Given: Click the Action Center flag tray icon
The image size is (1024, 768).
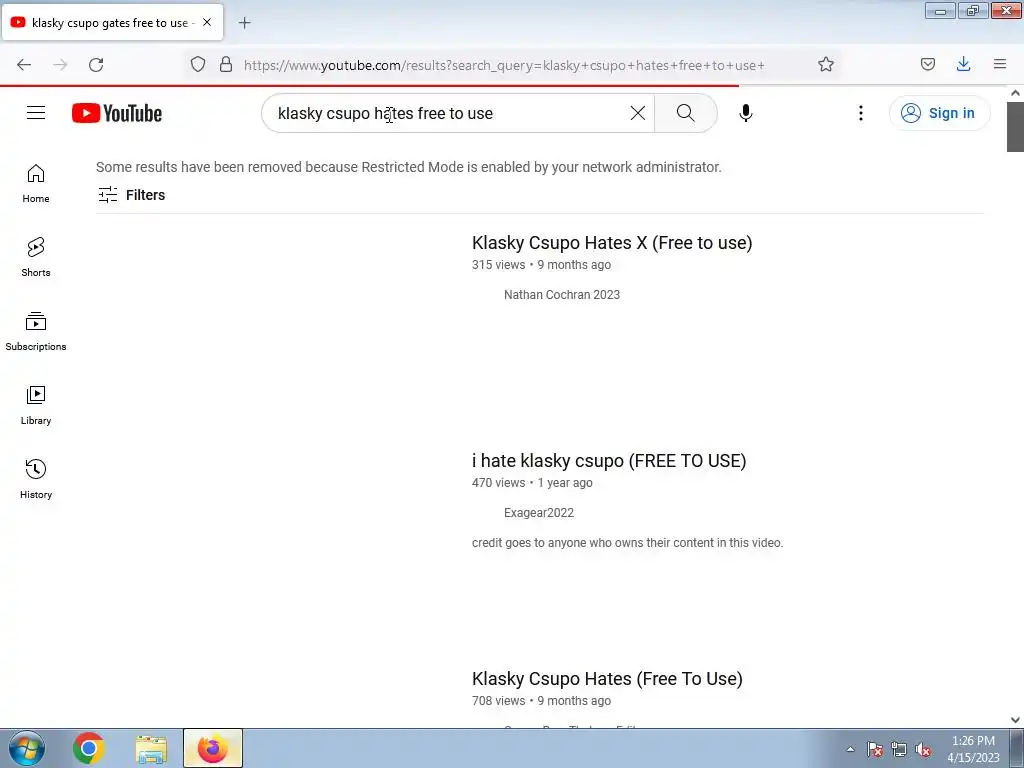Looking at the screenshot, I should pos(875,750).
